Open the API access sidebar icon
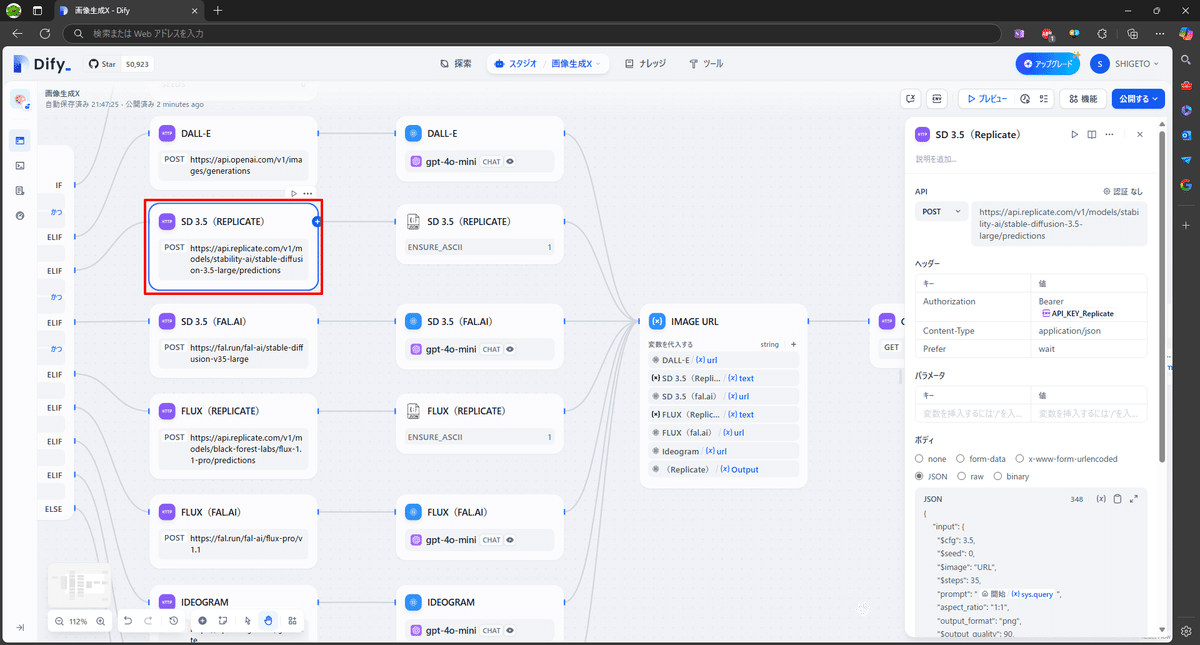Screen dimensions: 1200x645 pyautogui.click(x=20, y=165)
